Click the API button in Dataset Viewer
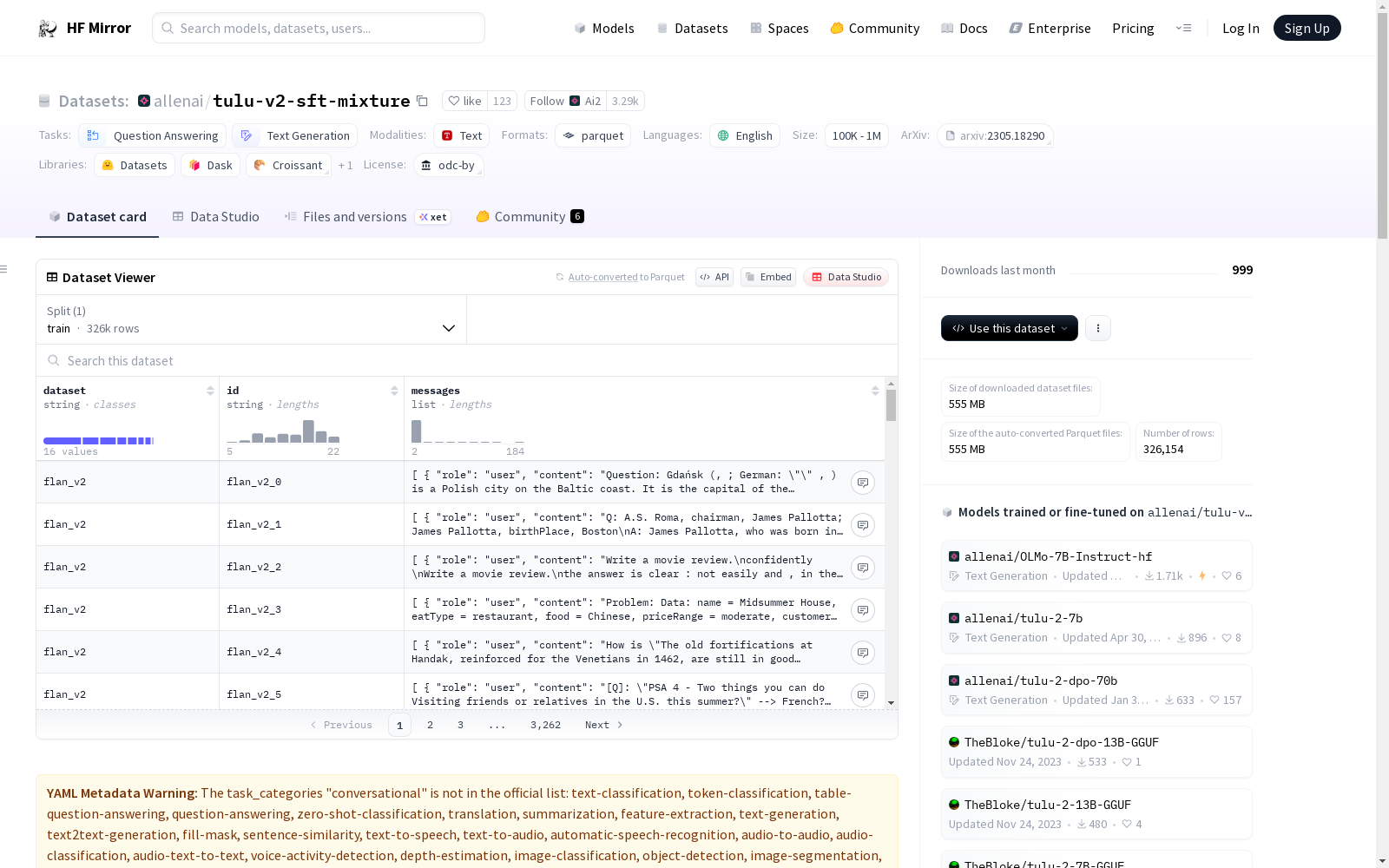The height and width of the screenshot is (868, 1389). [714, 277]
